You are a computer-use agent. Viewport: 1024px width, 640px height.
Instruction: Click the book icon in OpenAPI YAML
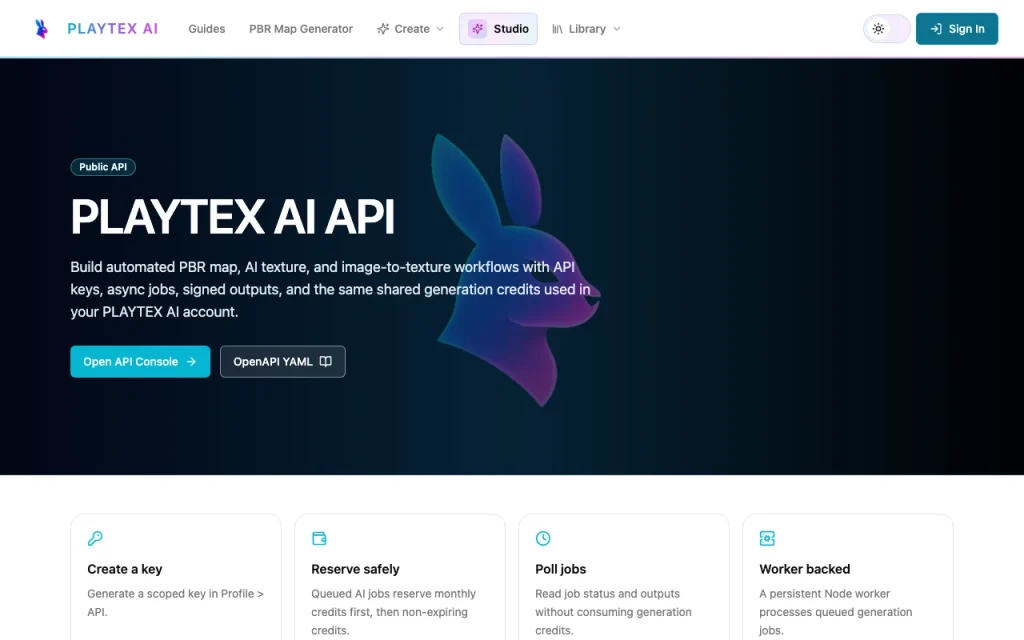pos(326,361)
